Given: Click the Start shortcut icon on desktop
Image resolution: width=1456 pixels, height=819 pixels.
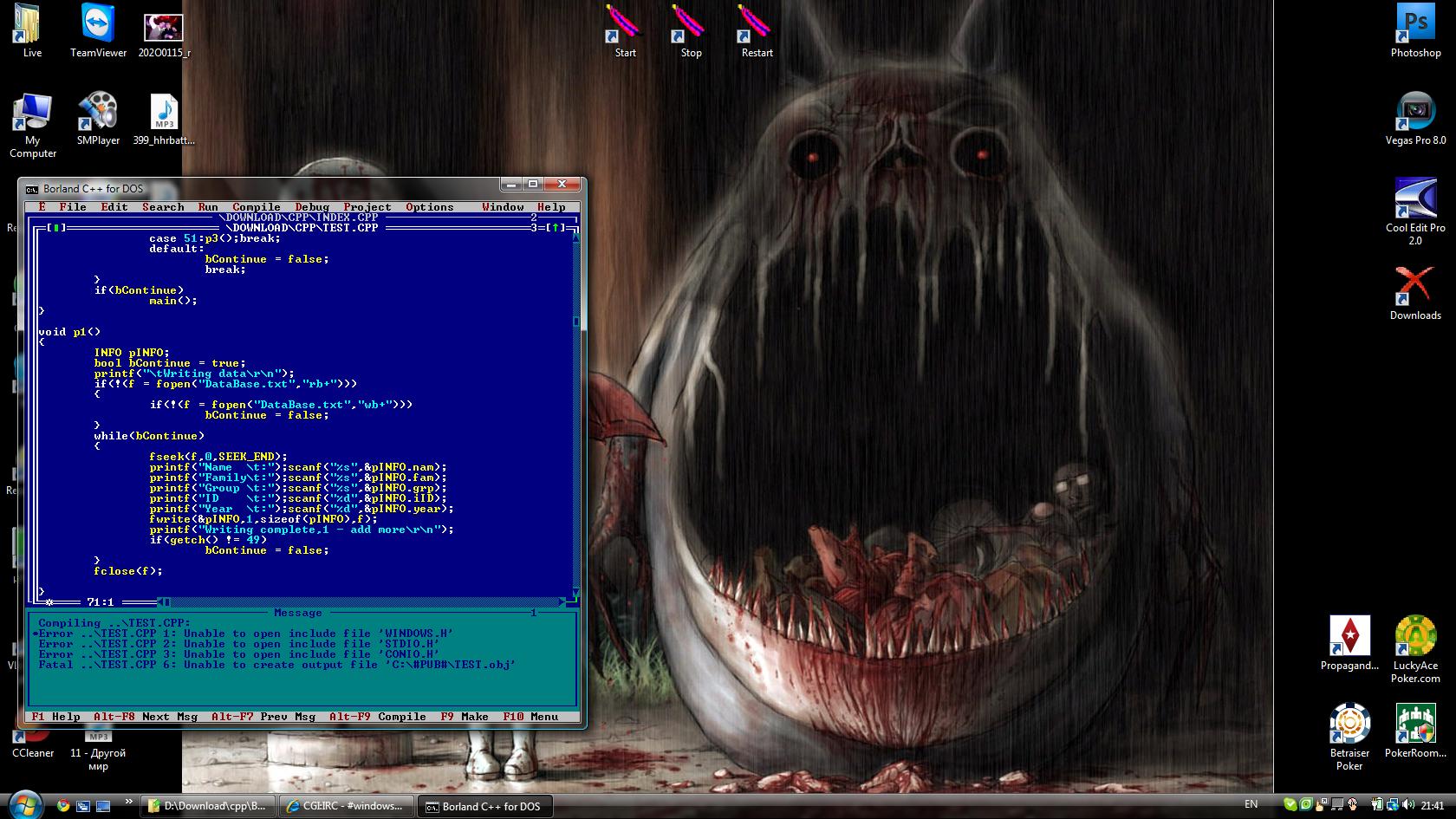Looking at the screenshot, I should click(x=625, y=31).
